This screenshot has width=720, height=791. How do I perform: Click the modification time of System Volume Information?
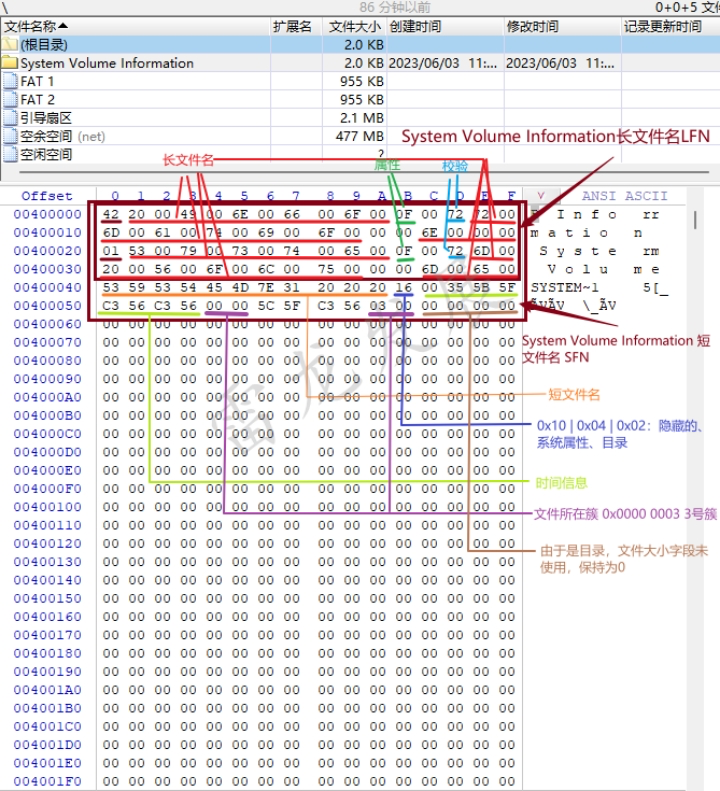[x=560, y=63]
